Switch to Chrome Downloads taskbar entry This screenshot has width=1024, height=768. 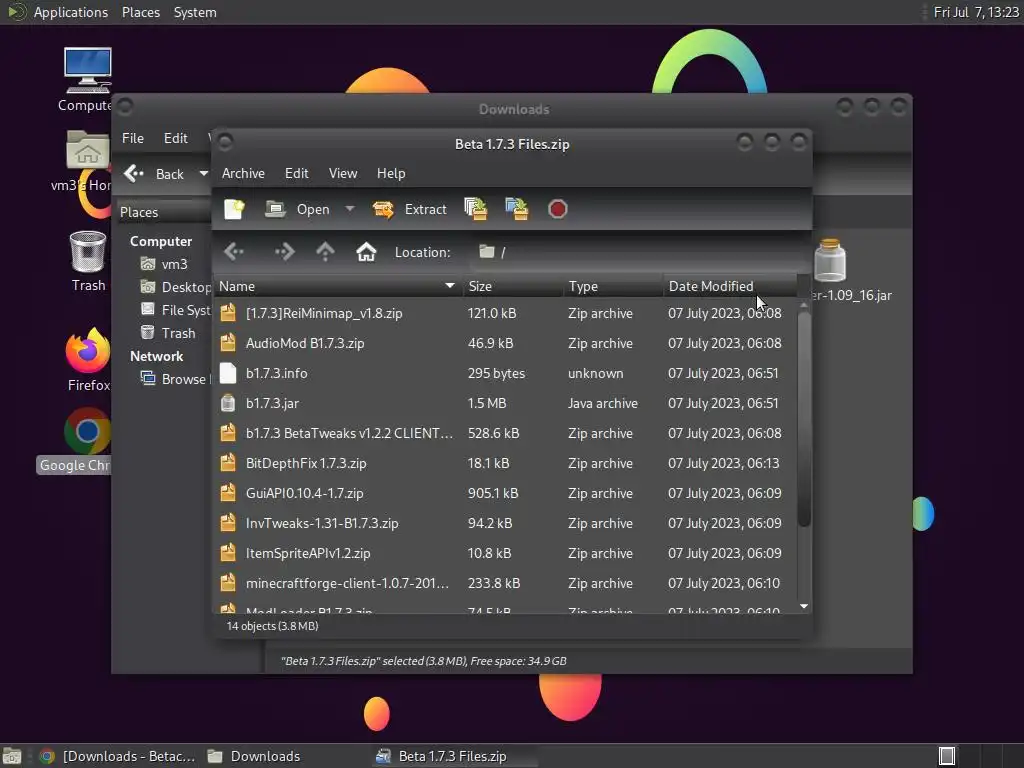coord(118,756)
